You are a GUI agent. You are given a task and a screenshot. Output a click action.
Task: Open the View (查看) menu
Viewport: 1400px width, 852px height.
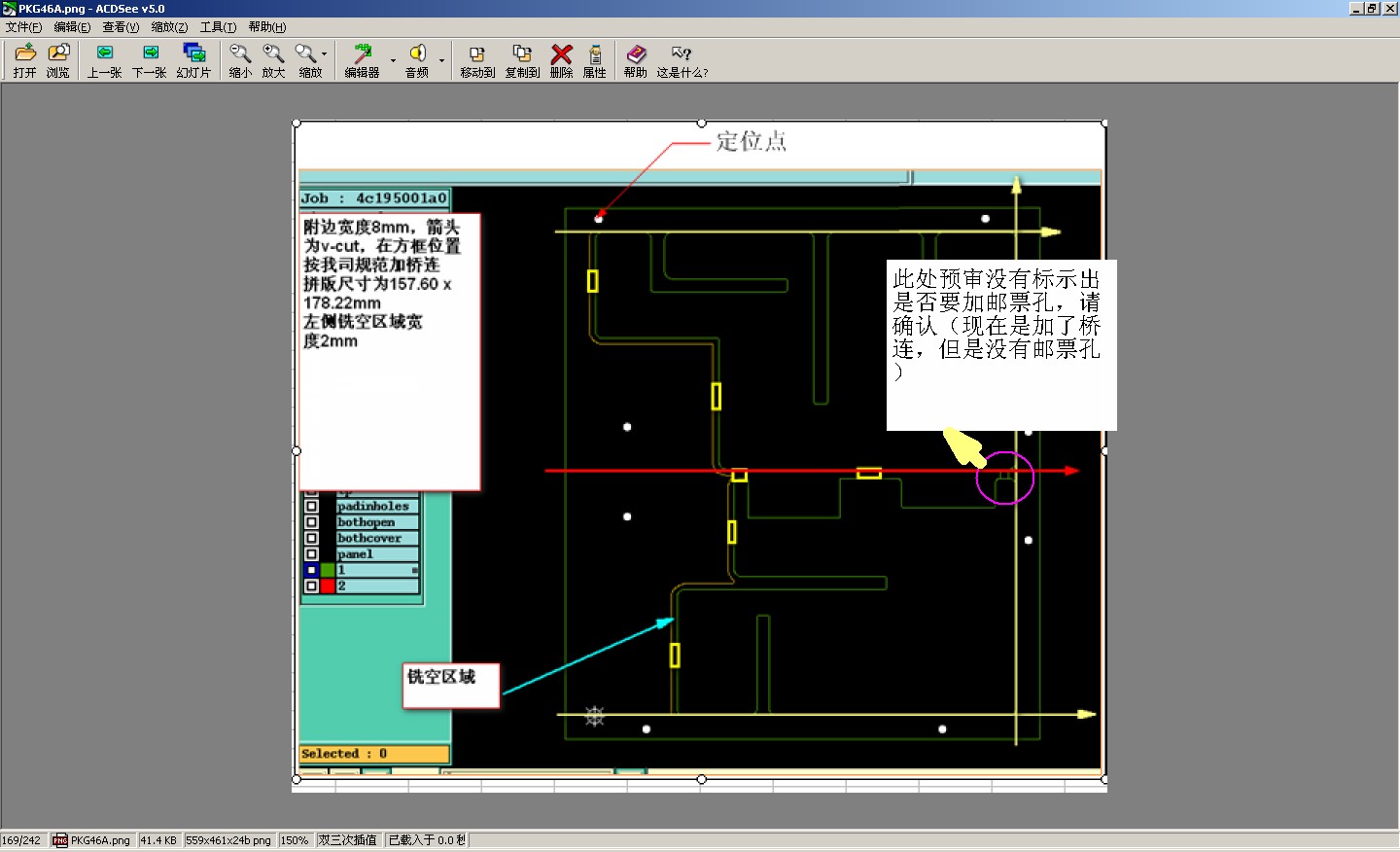coord(121,27)
